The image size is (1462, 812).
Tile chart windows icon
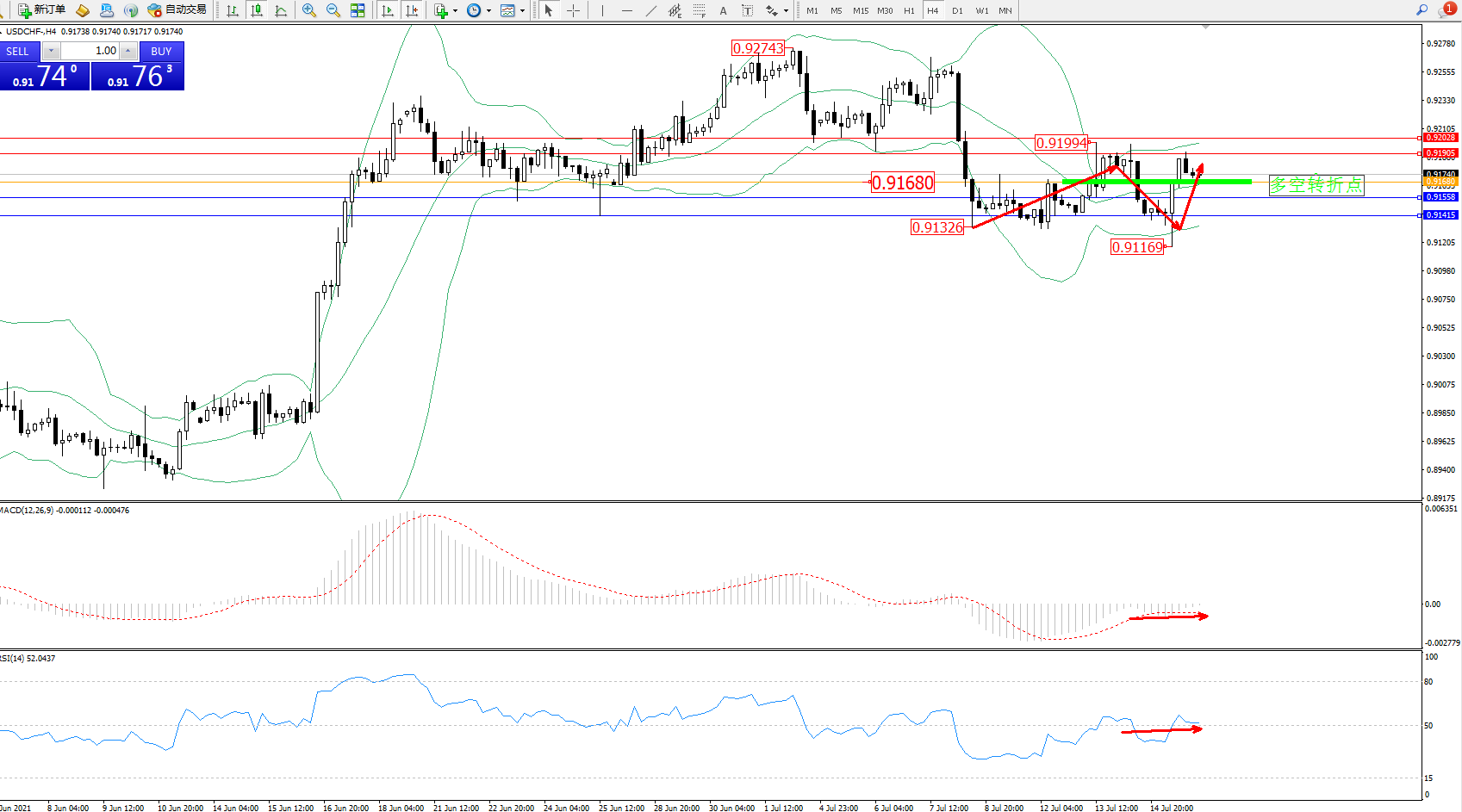[358, 10]
